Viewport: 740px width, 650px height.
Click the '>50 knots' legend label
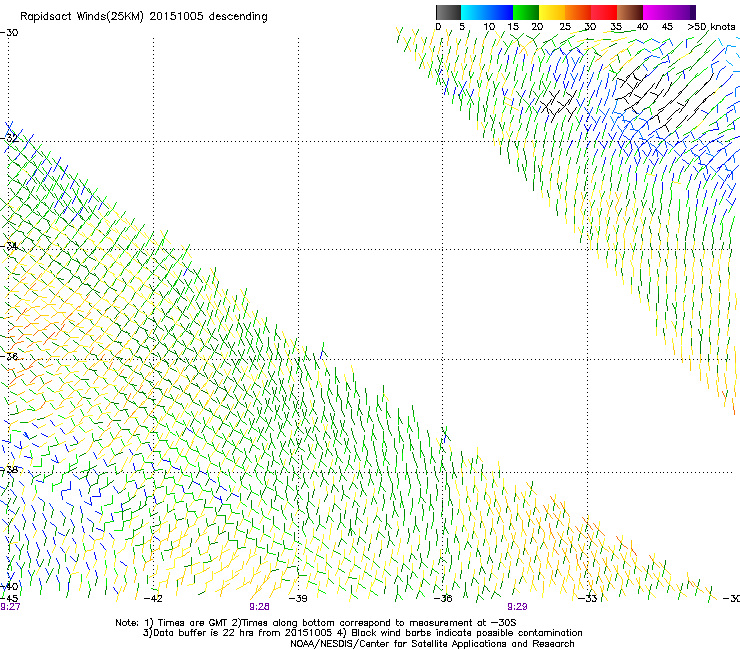711,26
